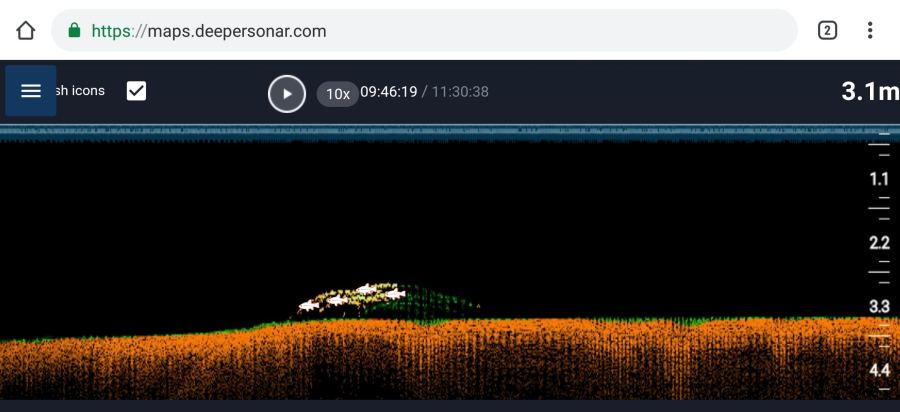Click the 3.1m depth reading
Screen dimensions: 900x412
click(x=869, y=92)
